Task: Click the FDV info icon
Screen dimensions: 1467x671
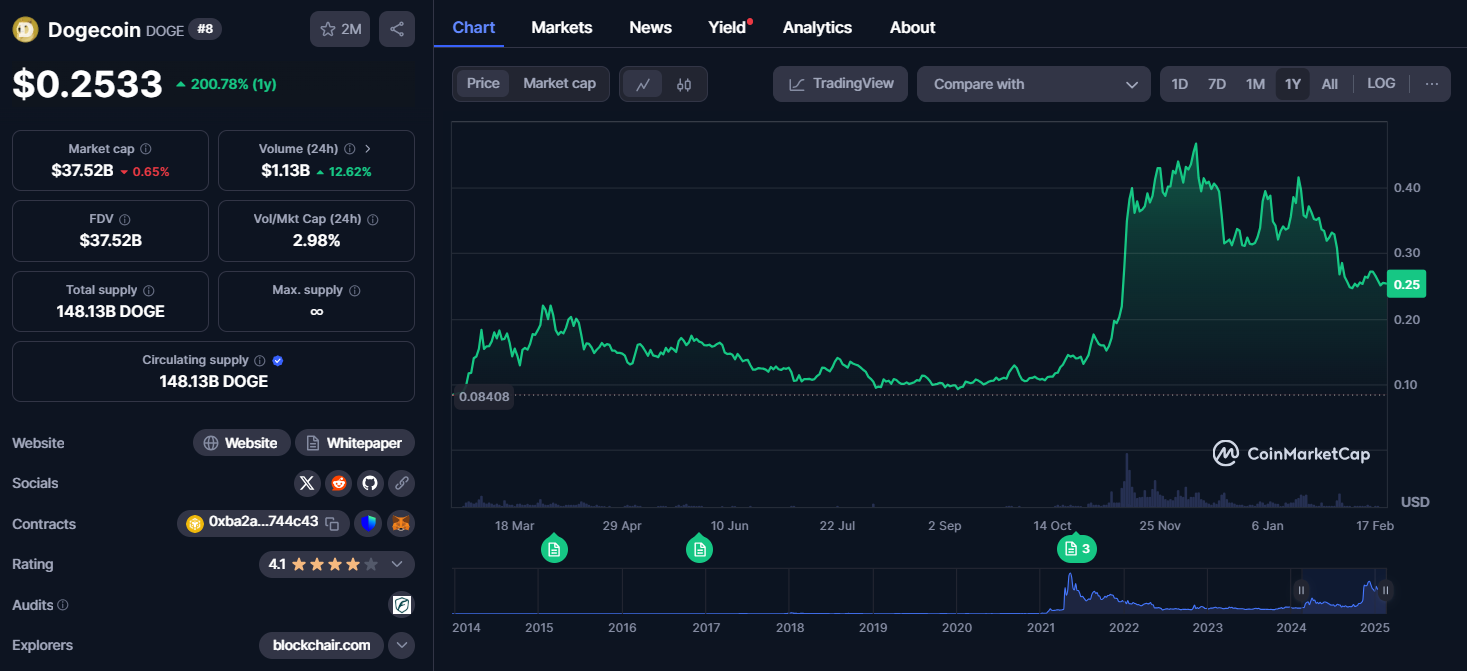Action: point(125,219)
